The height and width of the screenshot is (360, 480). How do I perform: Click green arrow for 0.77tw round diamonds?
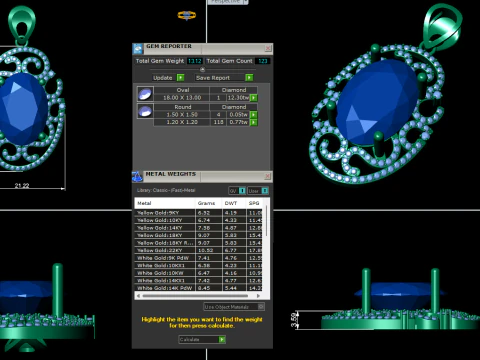tap(254, 122)
